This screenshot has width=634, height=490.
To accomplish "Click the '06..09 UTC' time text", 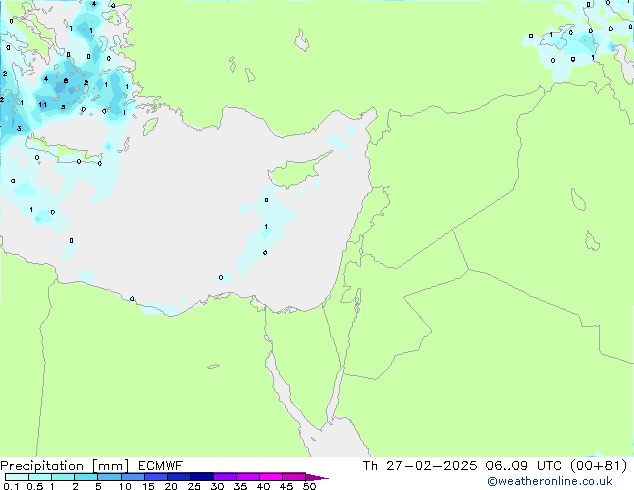I will point(524,466).
